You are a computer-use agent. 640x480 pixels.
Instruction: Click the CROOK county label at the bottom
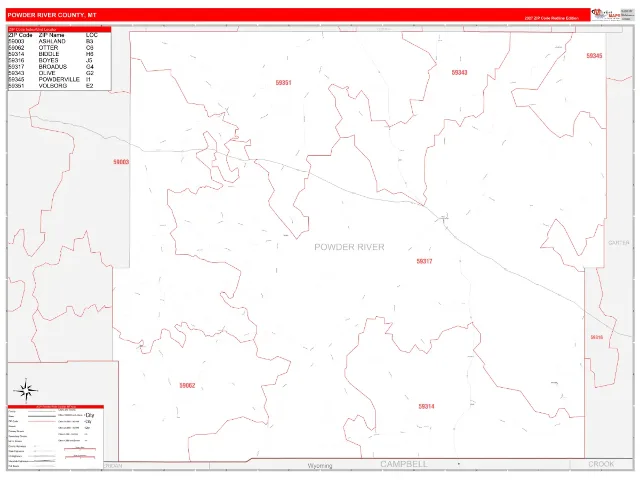tap(601, 464)
